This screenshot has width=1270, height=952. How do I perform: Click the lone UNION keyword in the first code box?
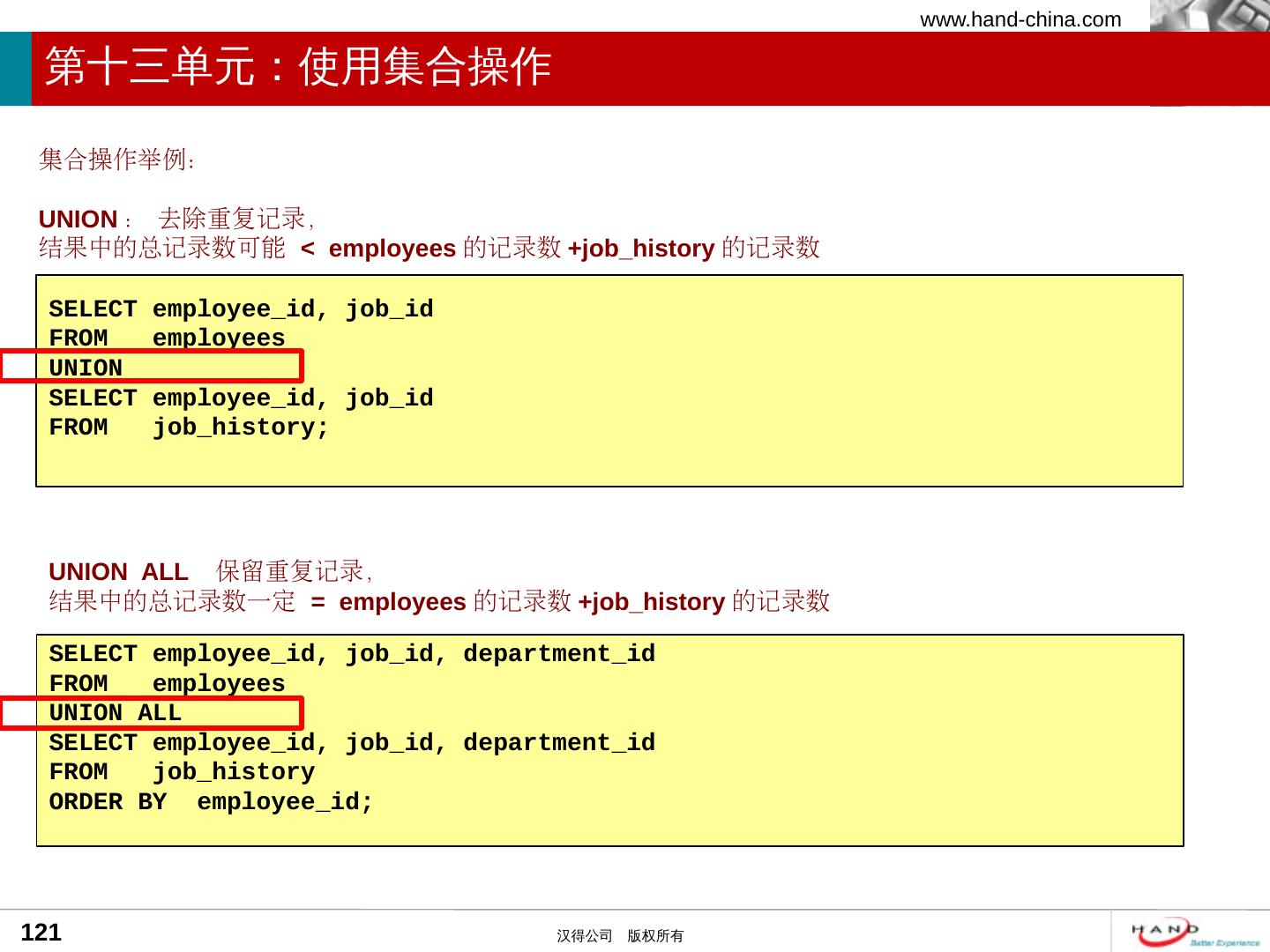(86, 368)
